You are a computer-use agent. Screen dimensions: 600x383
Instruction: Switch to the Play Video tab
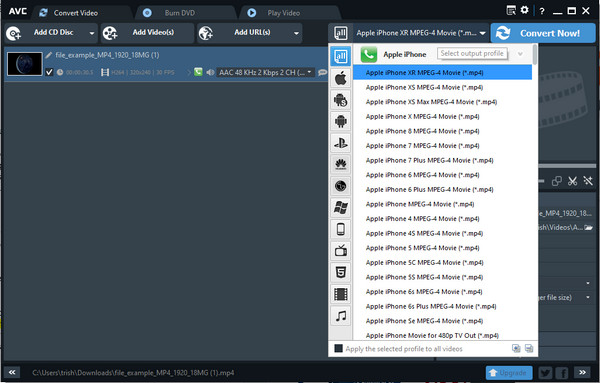pyautogui.click(x=284, y=13)
